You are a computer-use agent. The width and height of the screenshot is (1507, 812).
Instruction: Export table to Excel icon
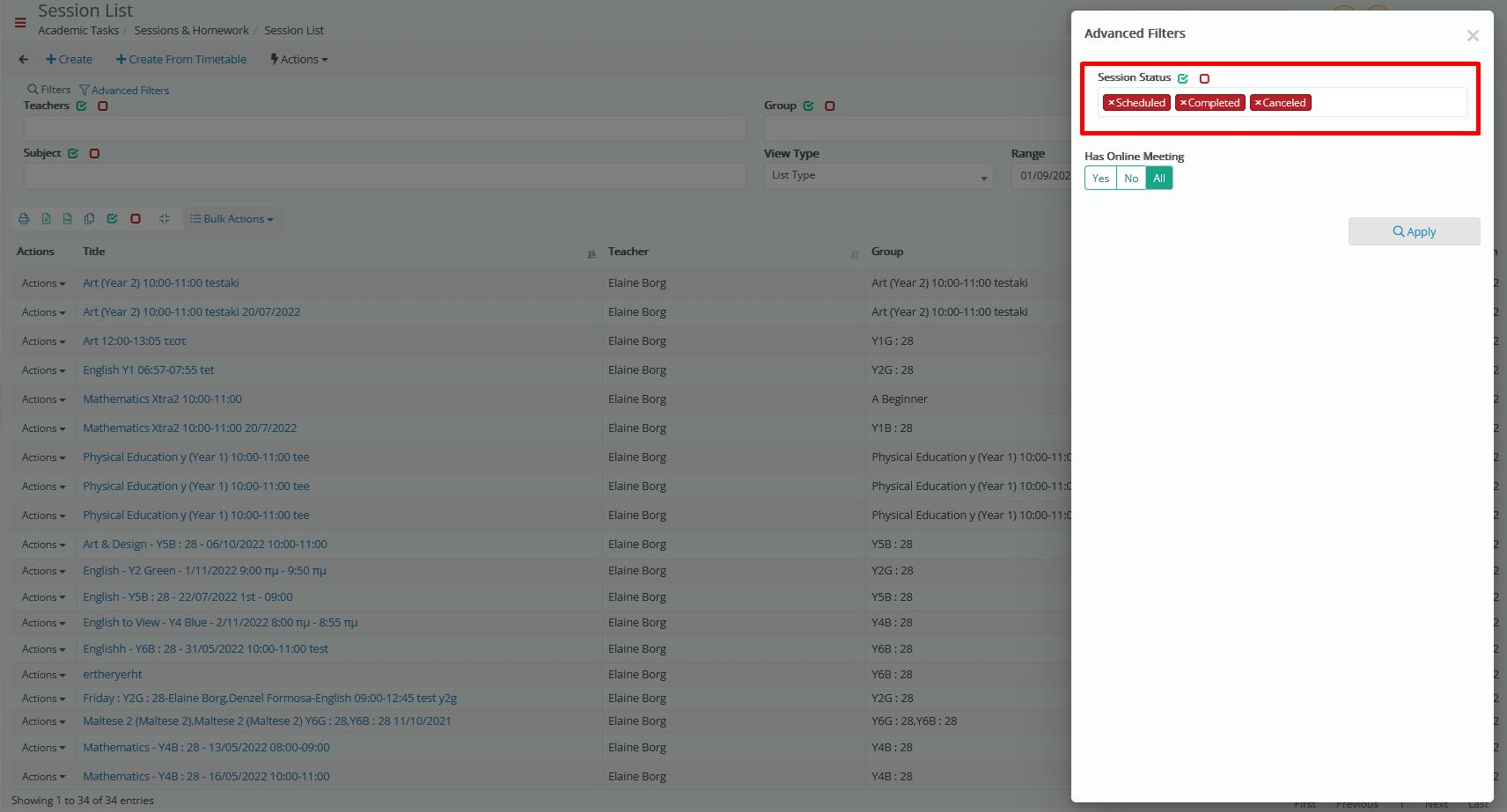[46, 219]
